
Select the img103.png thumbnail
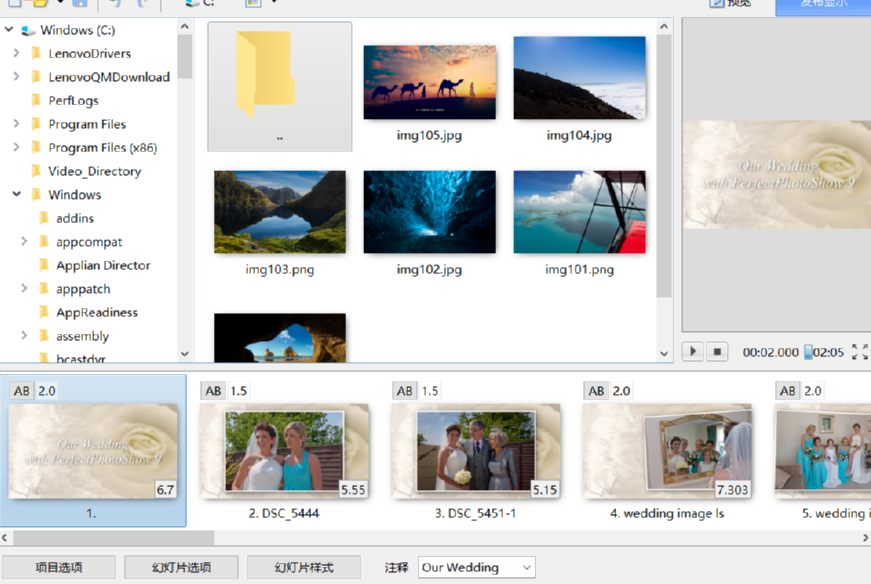(279, 211)
